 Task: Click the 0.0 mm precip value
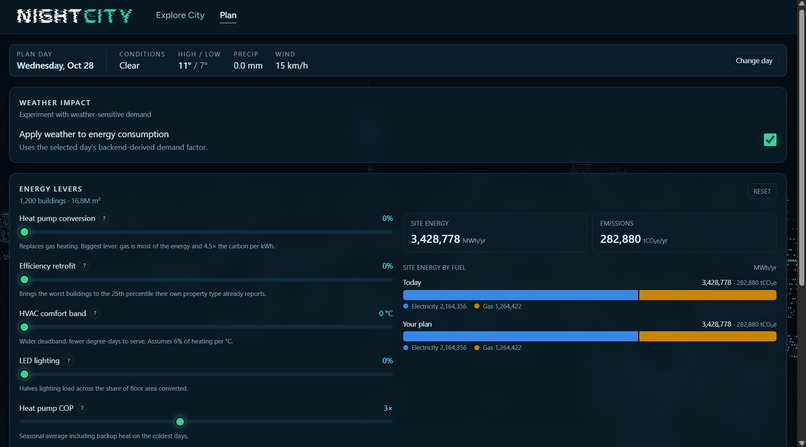[x=248, y=66]
